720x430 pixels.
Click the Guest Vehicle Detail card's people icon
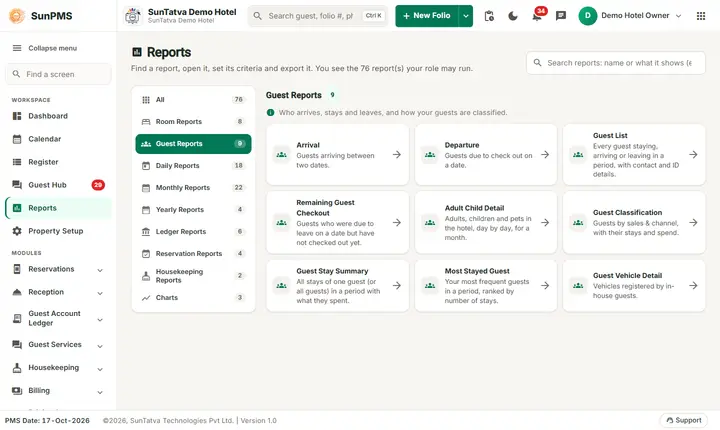[x=578, y=286]
